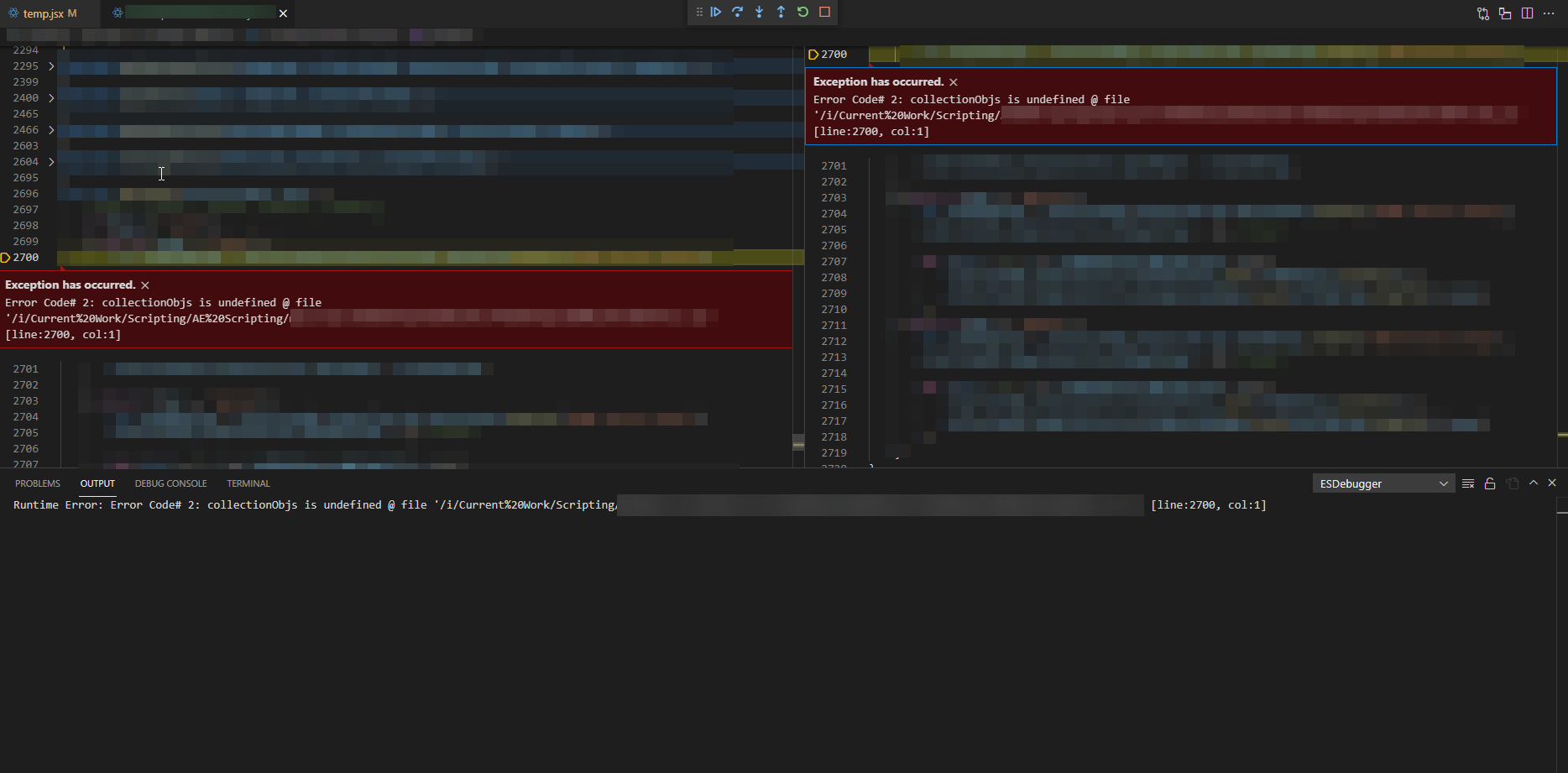Split the editor into two columns
This screenshot has width=1568, height=773.
(1527, 13)
